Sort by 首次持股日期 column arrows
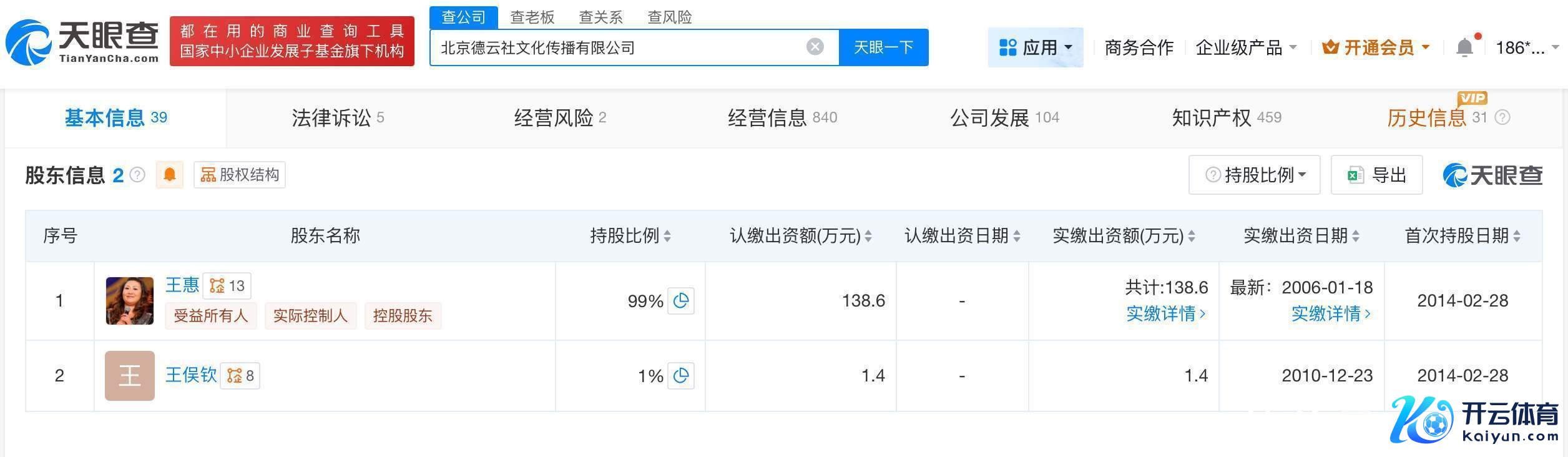 1517,236
